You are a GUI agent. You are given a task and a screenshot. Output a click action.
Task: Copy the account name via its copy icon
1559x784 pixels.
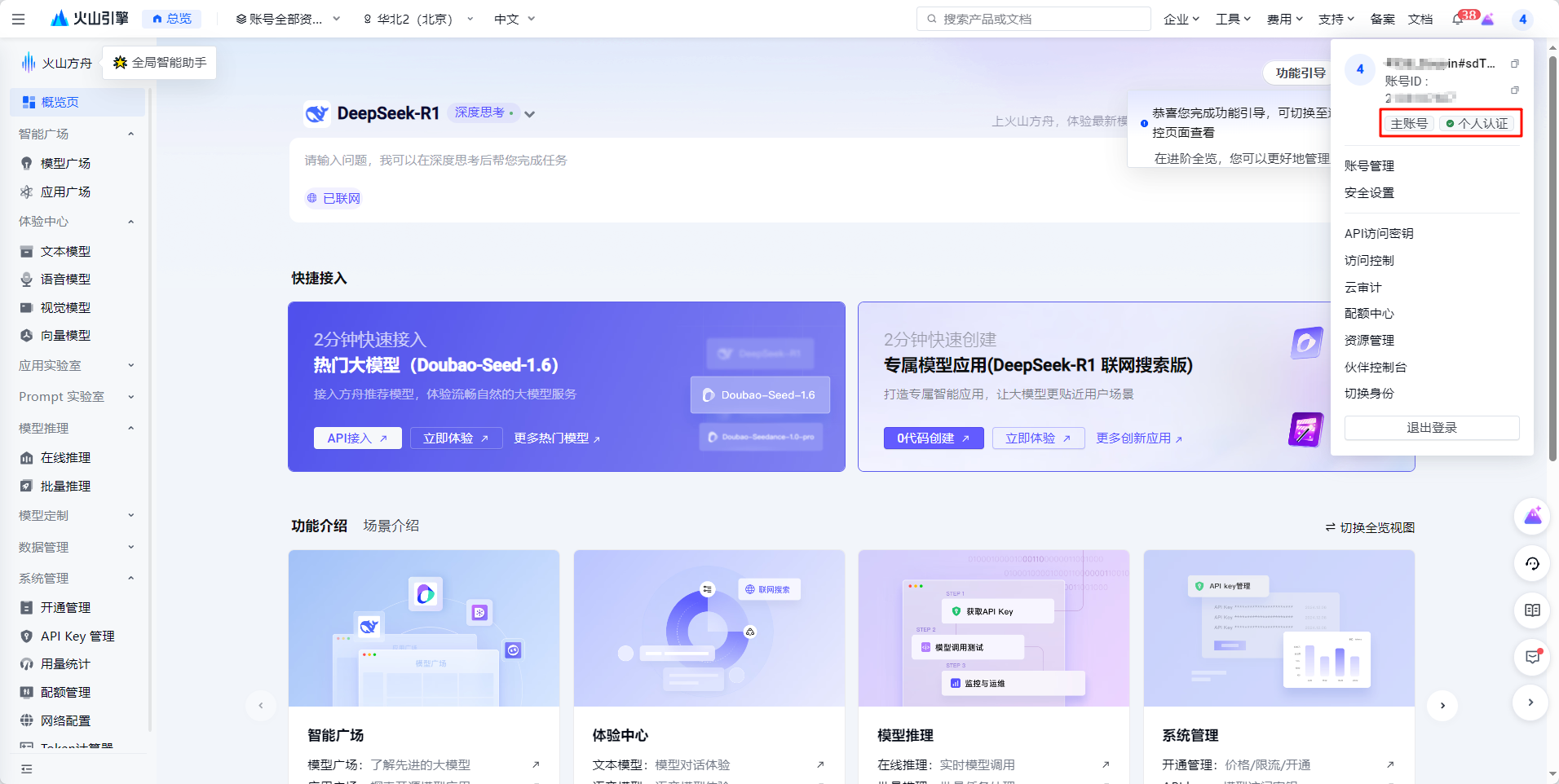click(1515, 64)
